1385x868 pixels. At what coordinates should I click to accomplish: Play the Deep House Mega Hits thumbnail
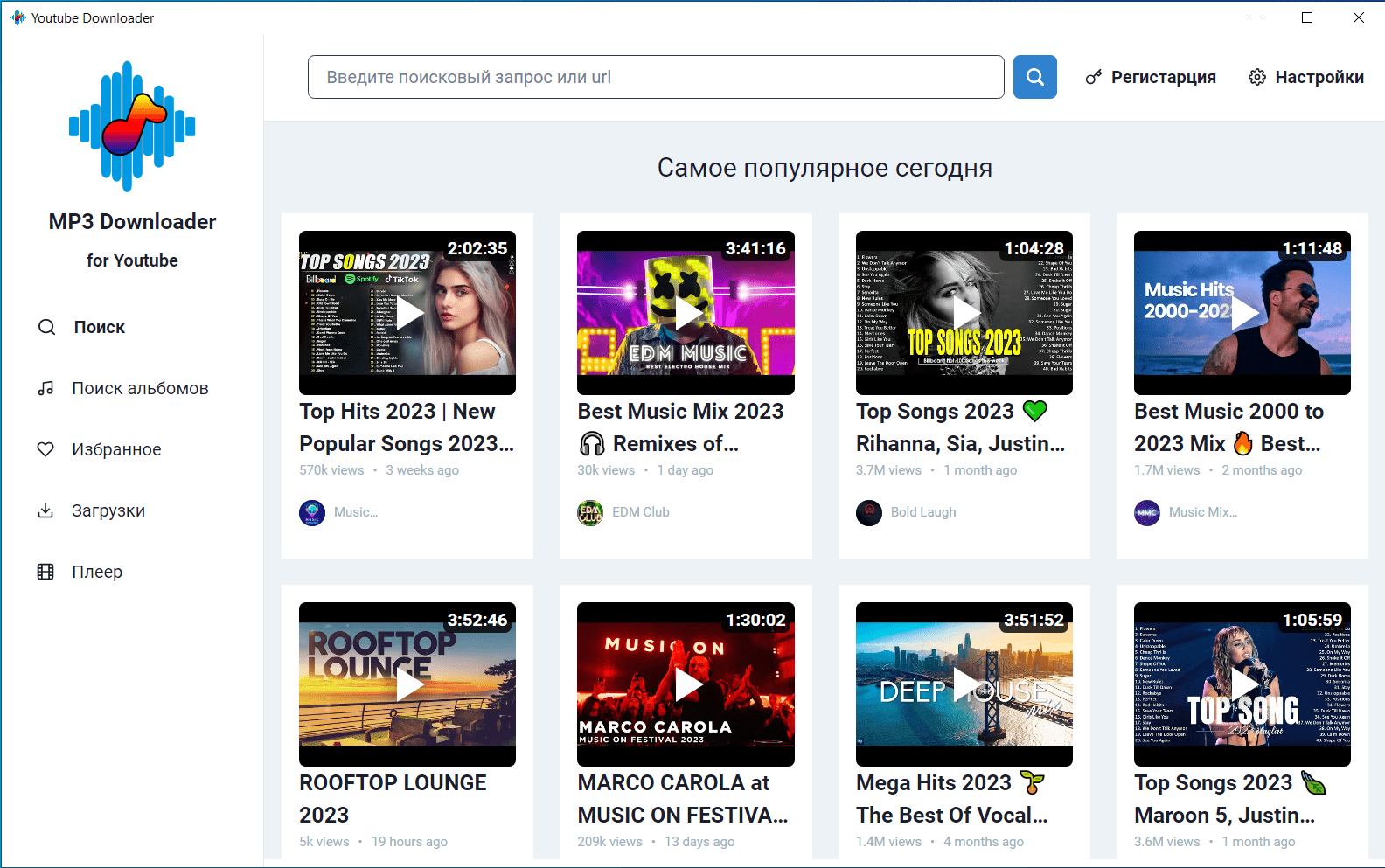(964, 684)
